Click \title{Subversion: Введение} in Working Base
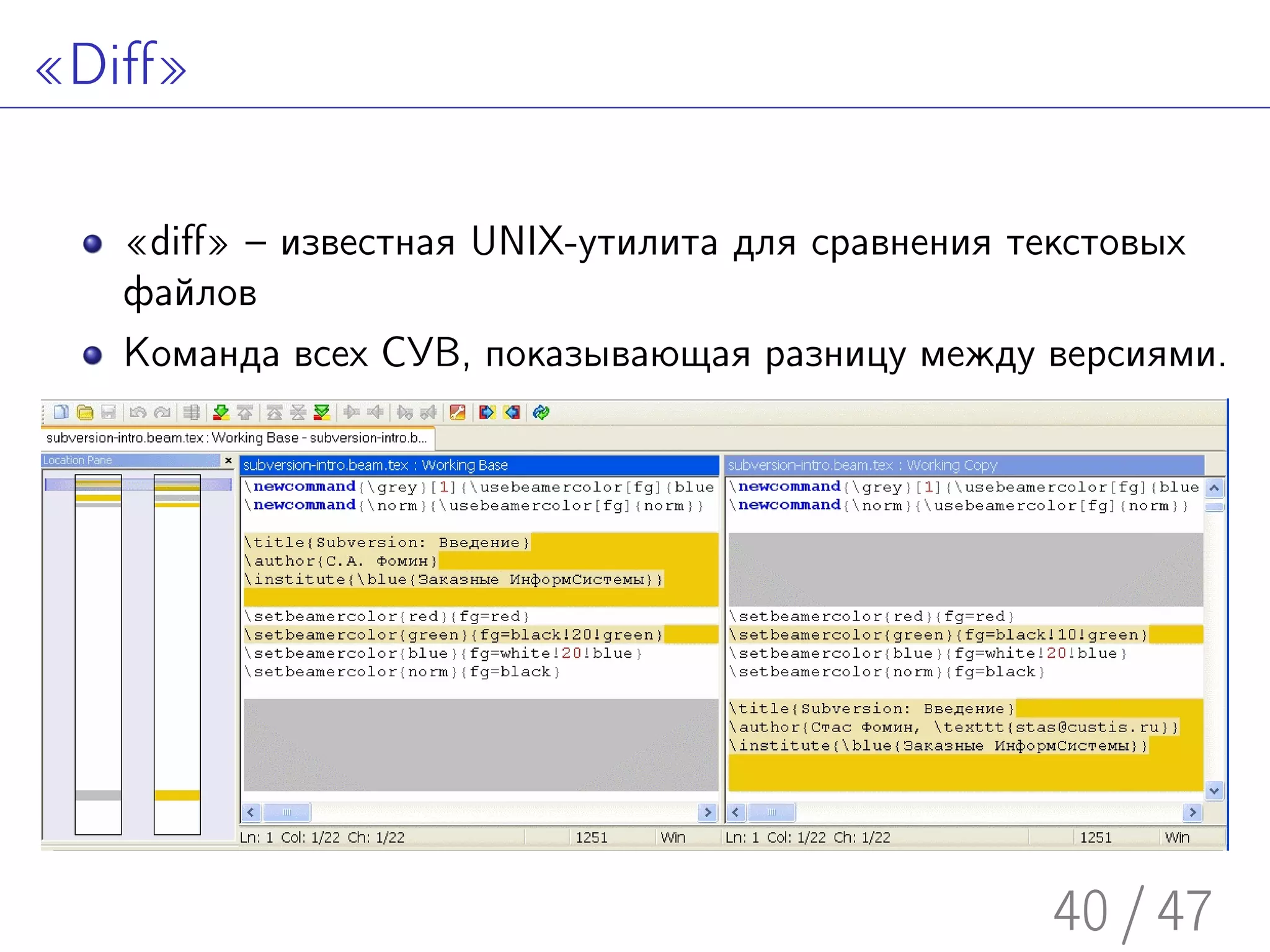 point(388,542)
